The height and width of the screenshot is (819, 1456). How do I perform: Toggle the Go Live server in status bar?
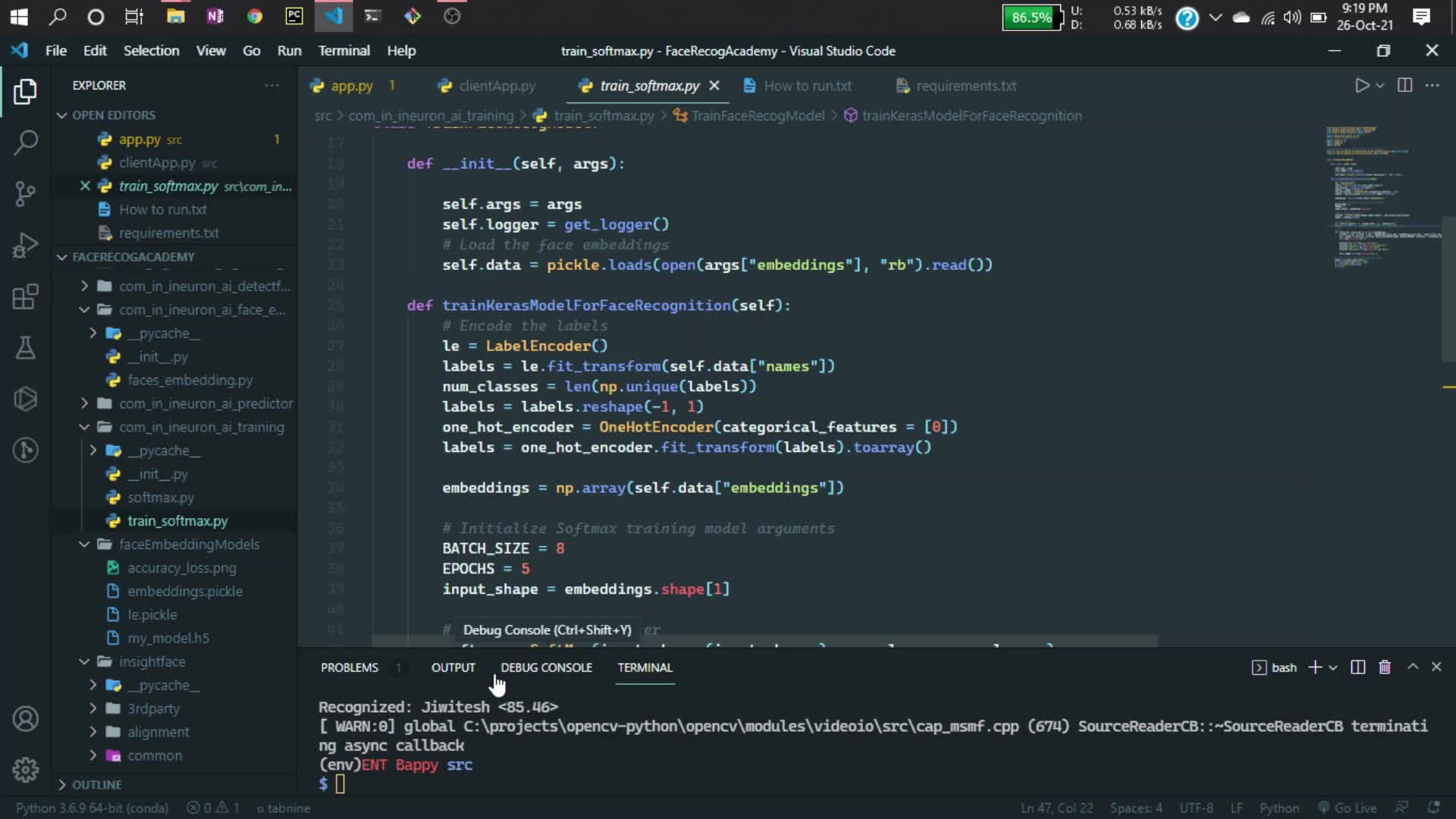(1348, 808)
